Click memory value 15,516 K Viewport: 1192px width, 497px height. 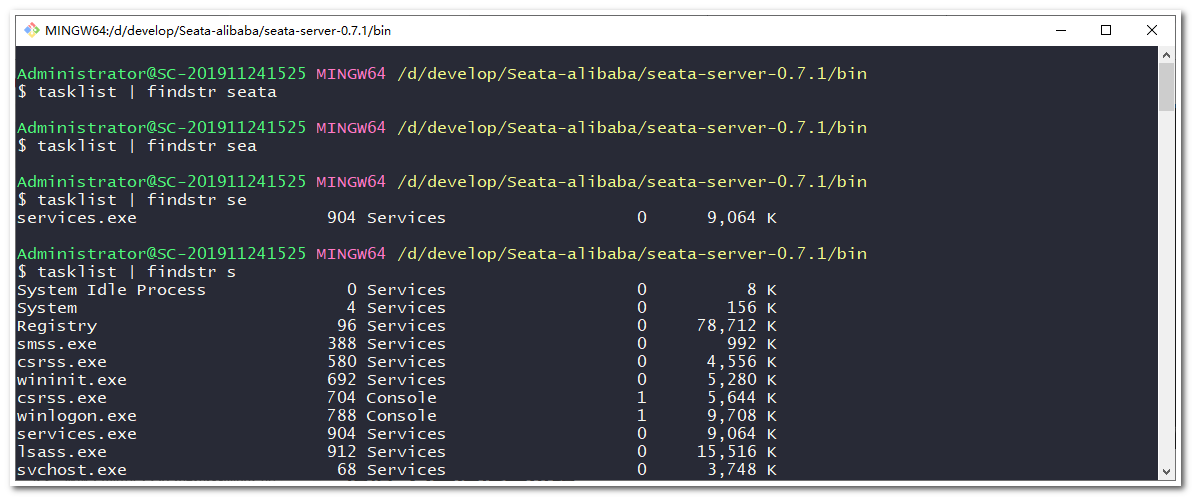click(737, 451)
